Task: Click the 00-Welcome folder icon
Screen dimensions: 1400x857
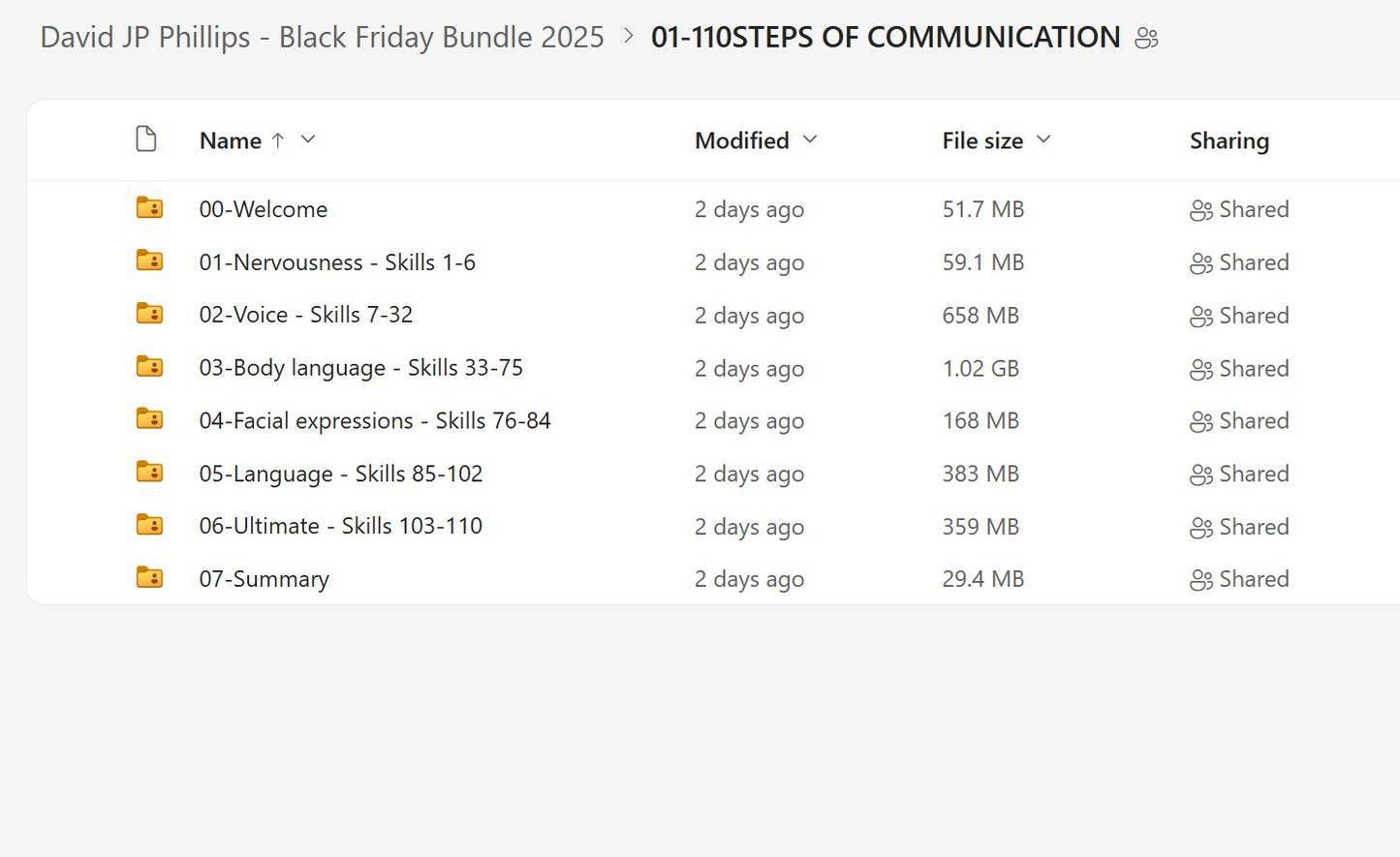Action: click(149, 207)
